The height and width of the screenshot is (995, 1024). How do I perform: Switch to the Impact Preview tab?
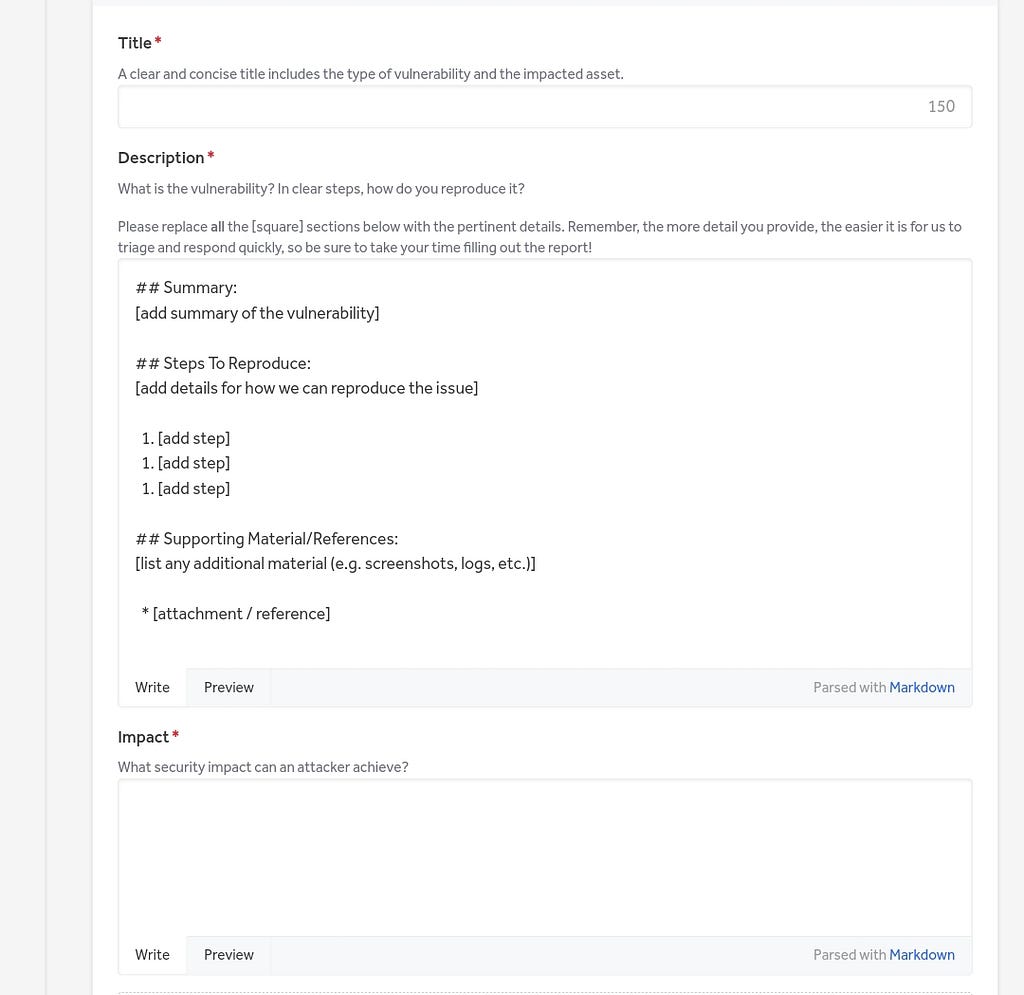click(x=229, y=955)
